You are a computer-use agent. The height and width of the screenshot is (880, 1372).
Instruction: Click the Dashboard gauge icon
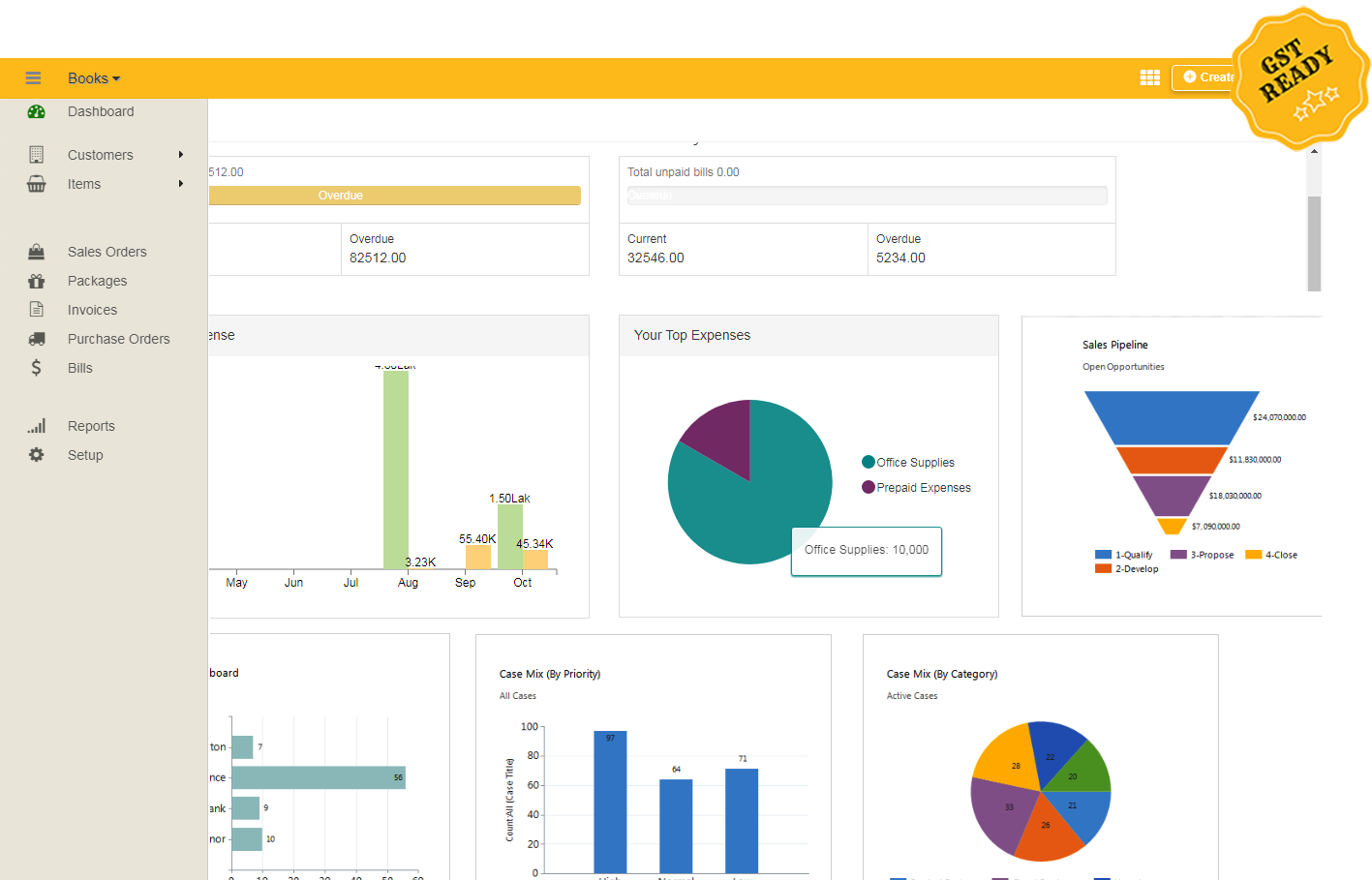37,112
